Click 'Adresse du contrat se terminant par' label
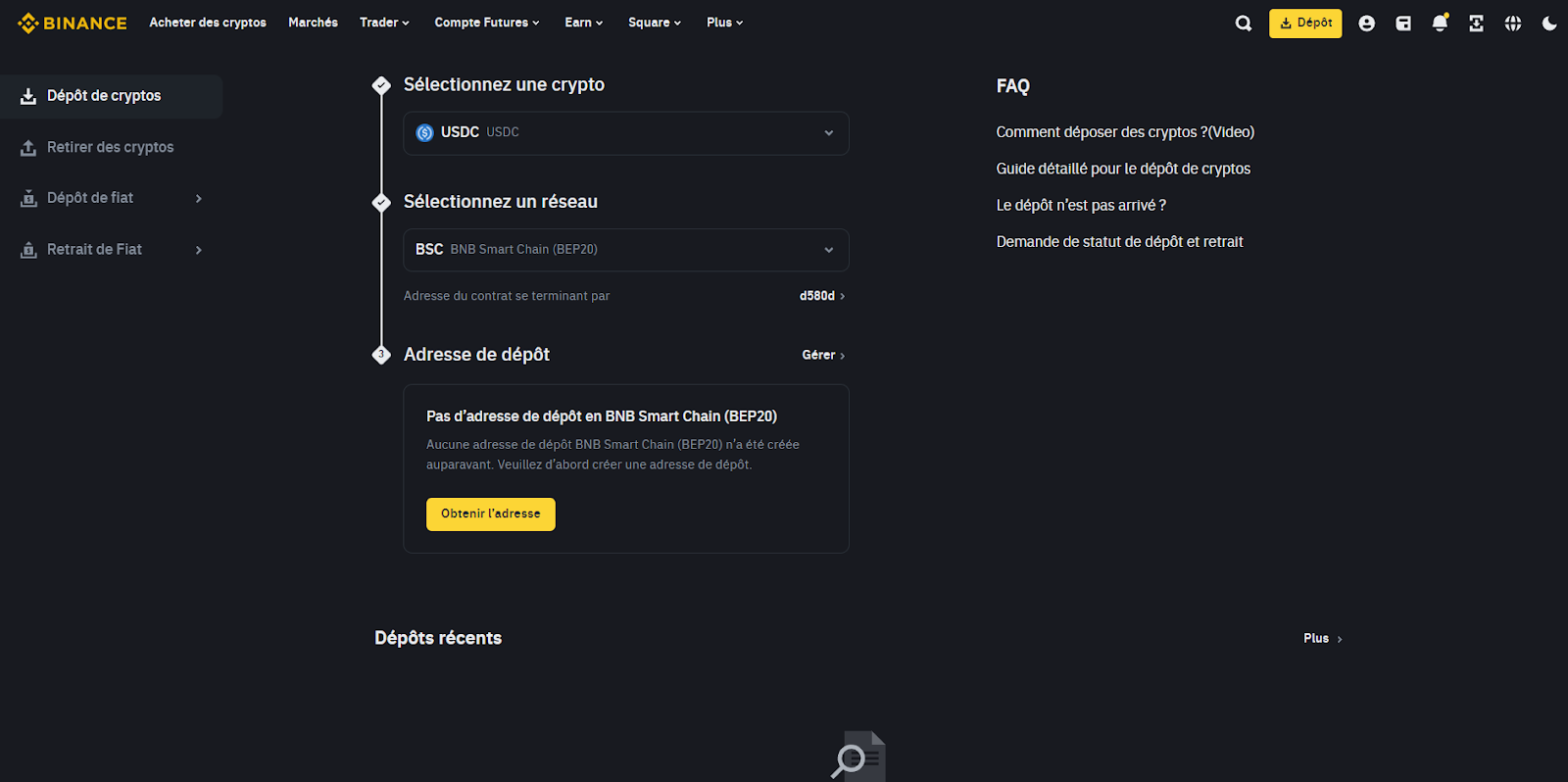 tap(507, 296)
